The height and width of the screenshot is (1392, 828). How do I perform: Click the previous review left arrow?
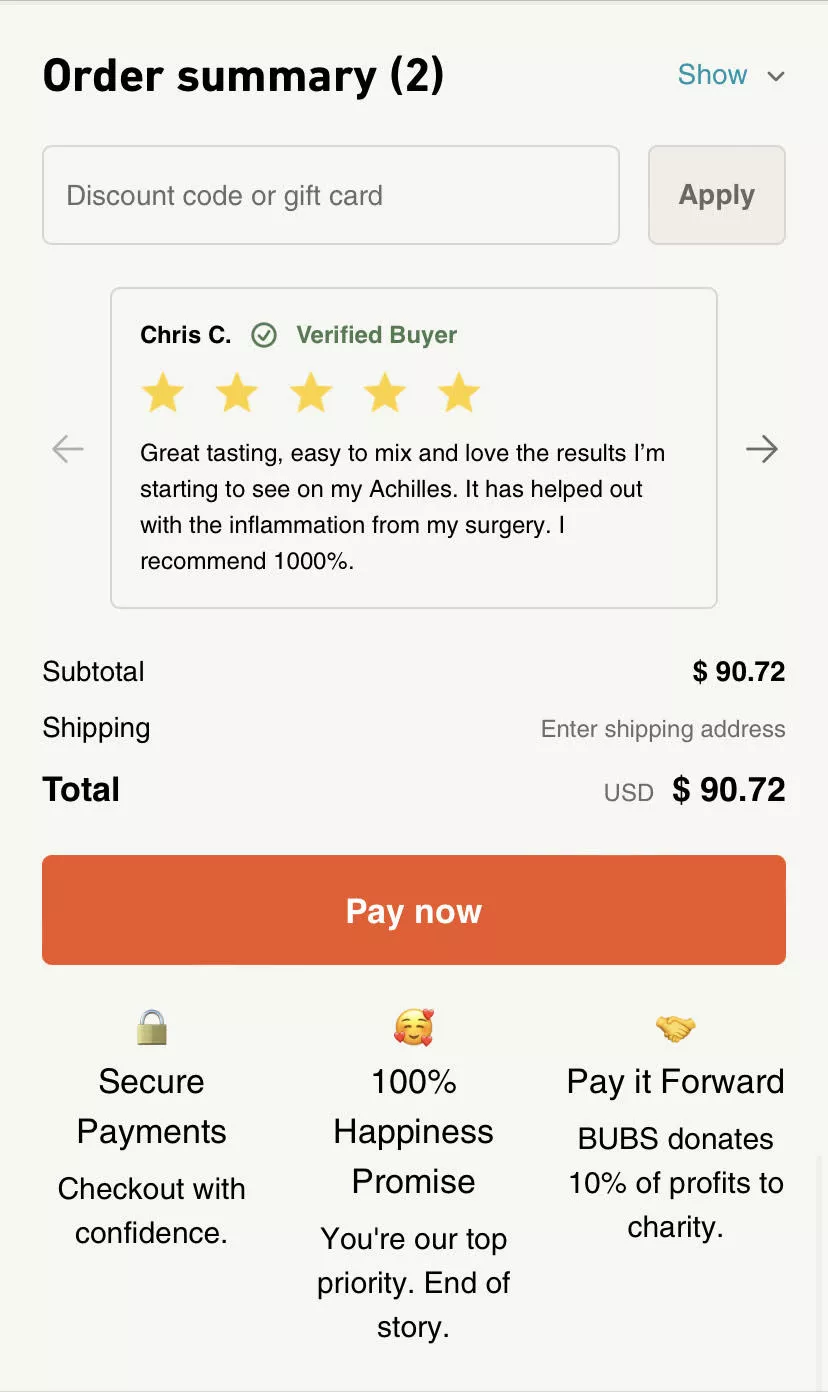[68, 449]
